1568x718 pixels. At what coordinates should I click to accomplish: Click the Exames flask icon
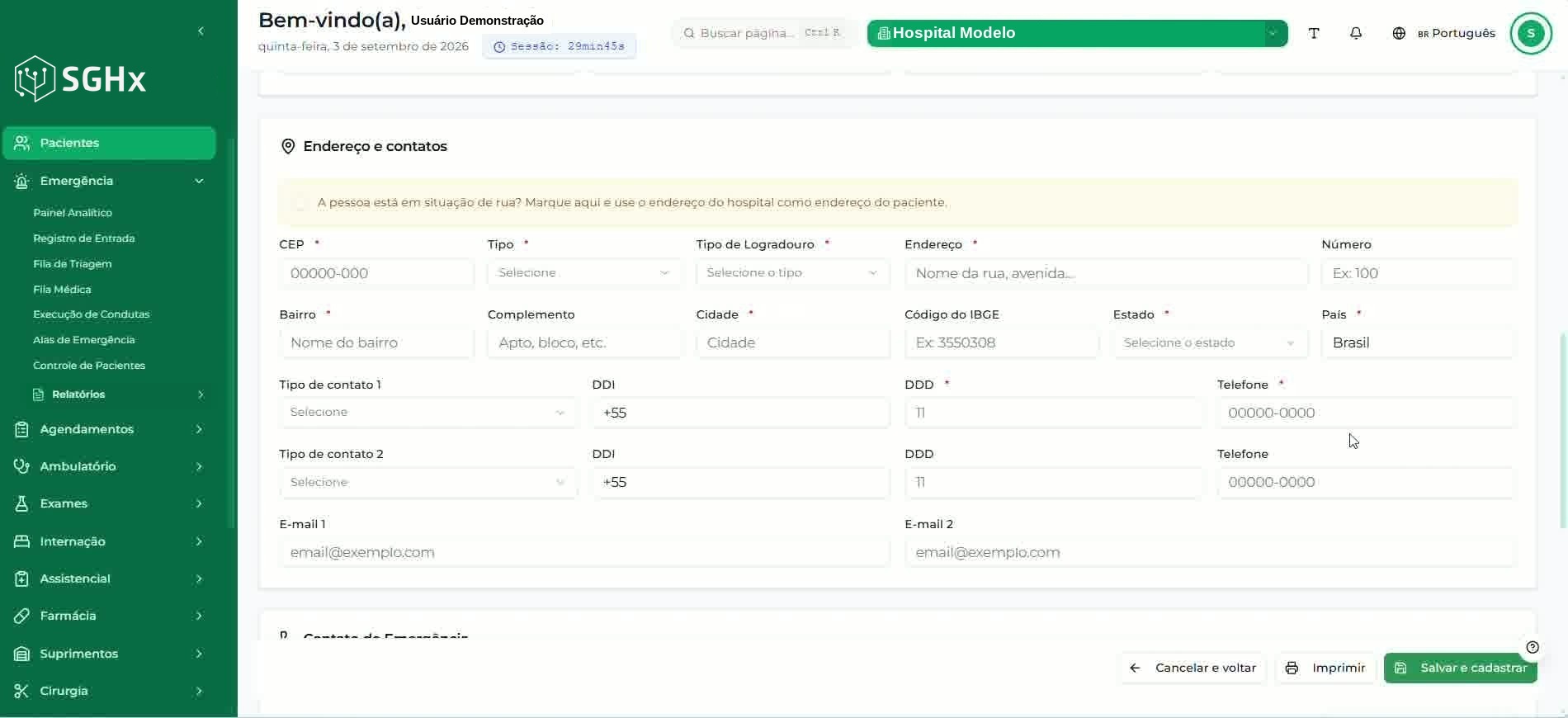pyautogui.click(x=22, y=503)
